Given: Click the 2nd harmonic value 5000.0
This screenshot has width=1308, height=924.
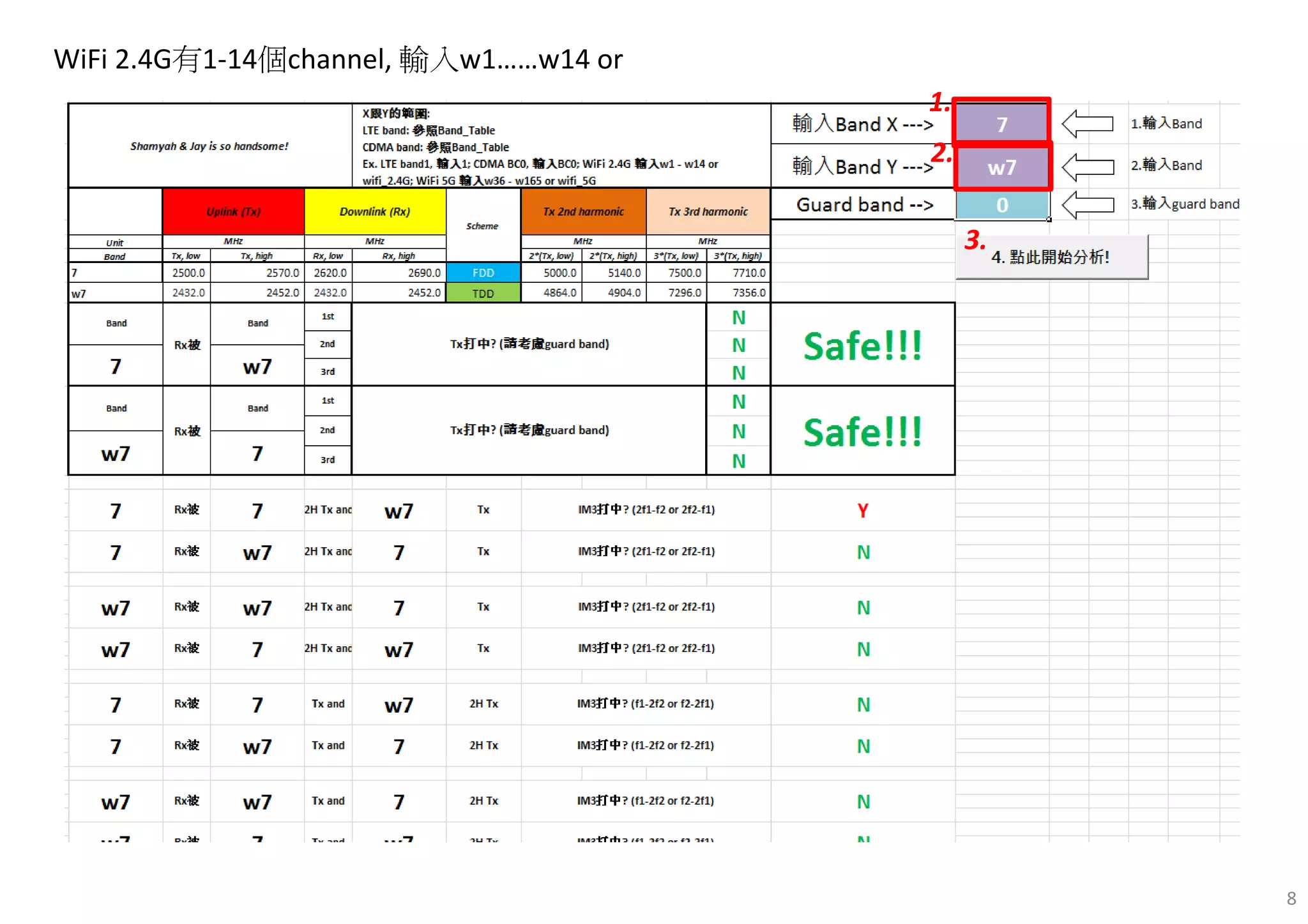Looking at the screenshot, I should pos(552,273).
